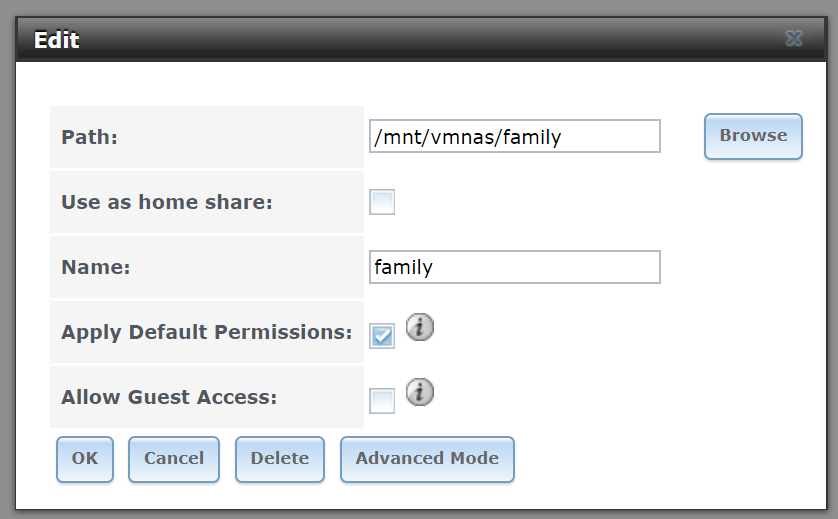This screenshot has height=519, width=838.
Task: Click the "Use as home share:" label
Action: pos(167,202)
